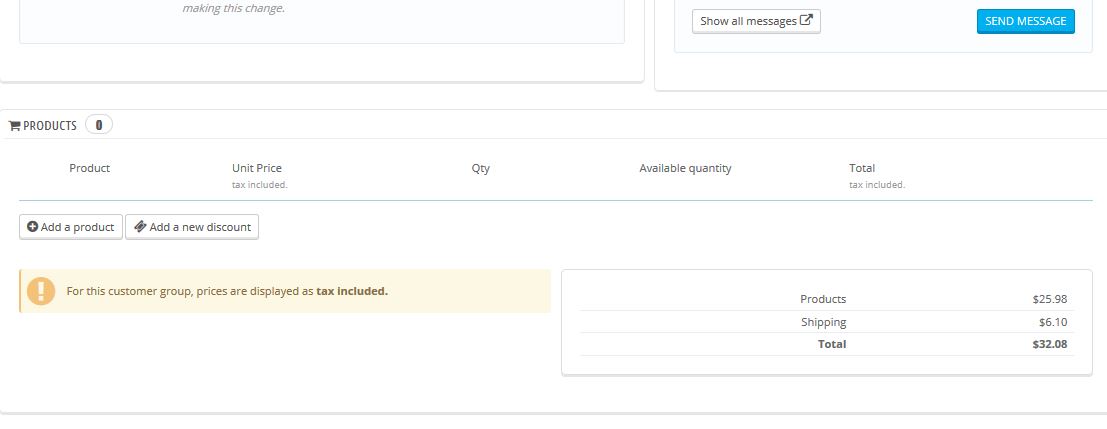Click the order total $32.08

pos(1049,344)
